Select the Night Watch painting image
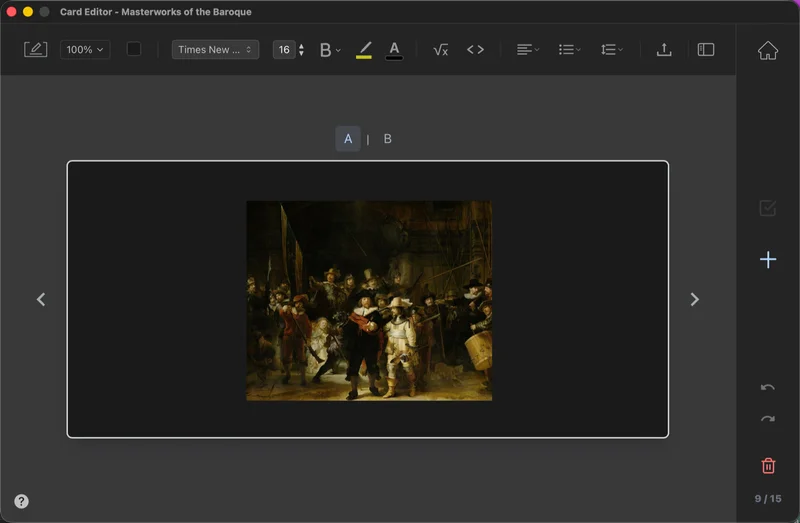The height and width of the screenshot is (523, 800). pyautogui.click(x=369, y=301)
